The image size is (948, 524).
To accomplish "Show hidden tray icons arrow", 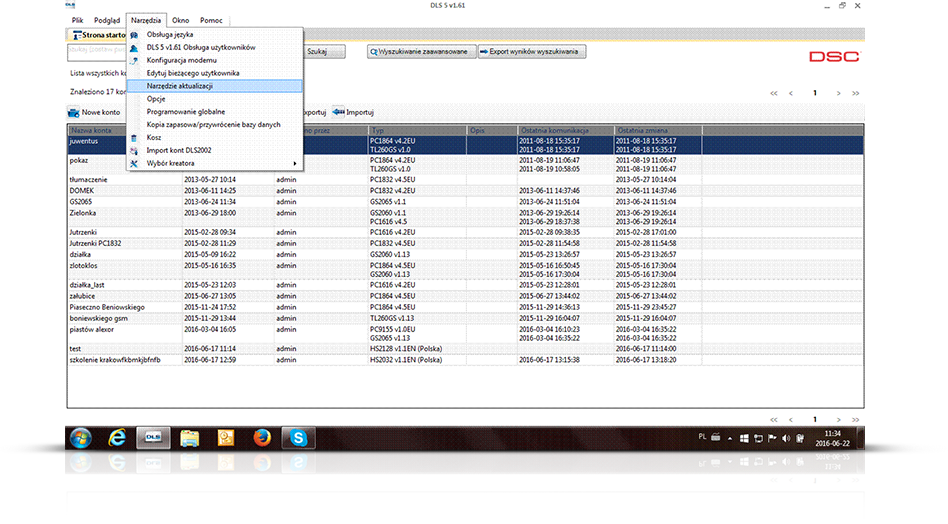I will [x=730, y=438].
